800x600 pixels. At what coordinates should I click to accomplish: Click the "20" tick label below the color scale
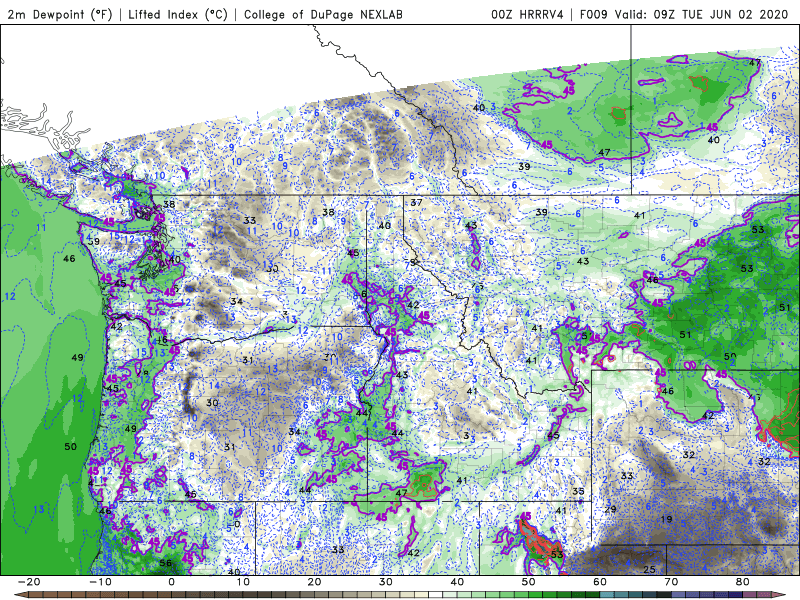tap(314, 582)
